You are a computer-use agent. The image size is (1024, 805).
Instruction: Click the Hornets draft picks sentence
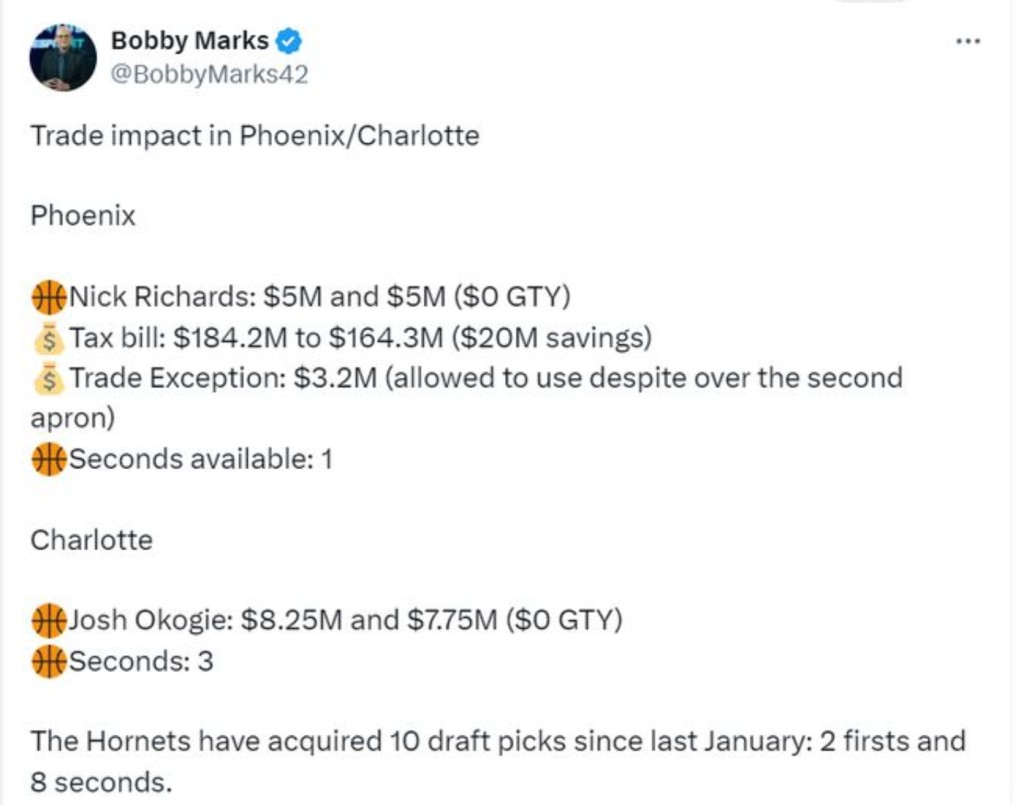click(x=498, y=742)
